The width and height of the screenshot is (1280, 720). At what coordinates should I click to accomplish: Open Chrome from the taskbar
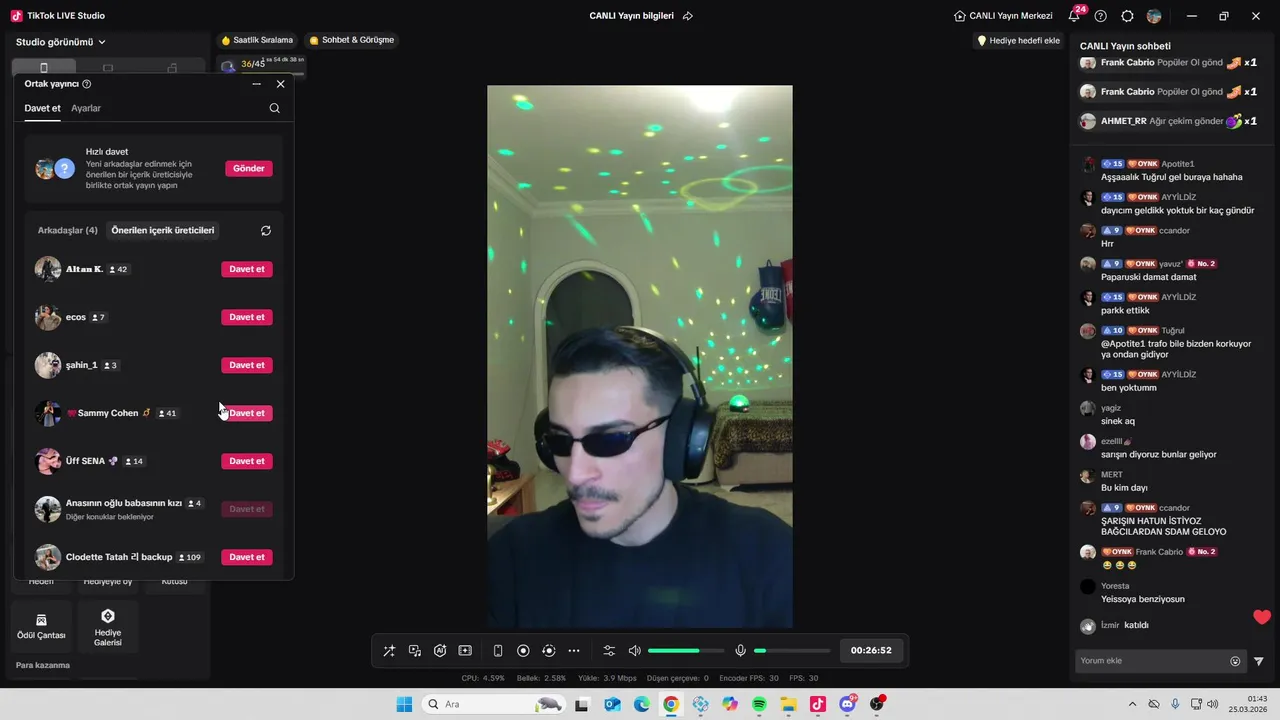(x=671, y=704)
